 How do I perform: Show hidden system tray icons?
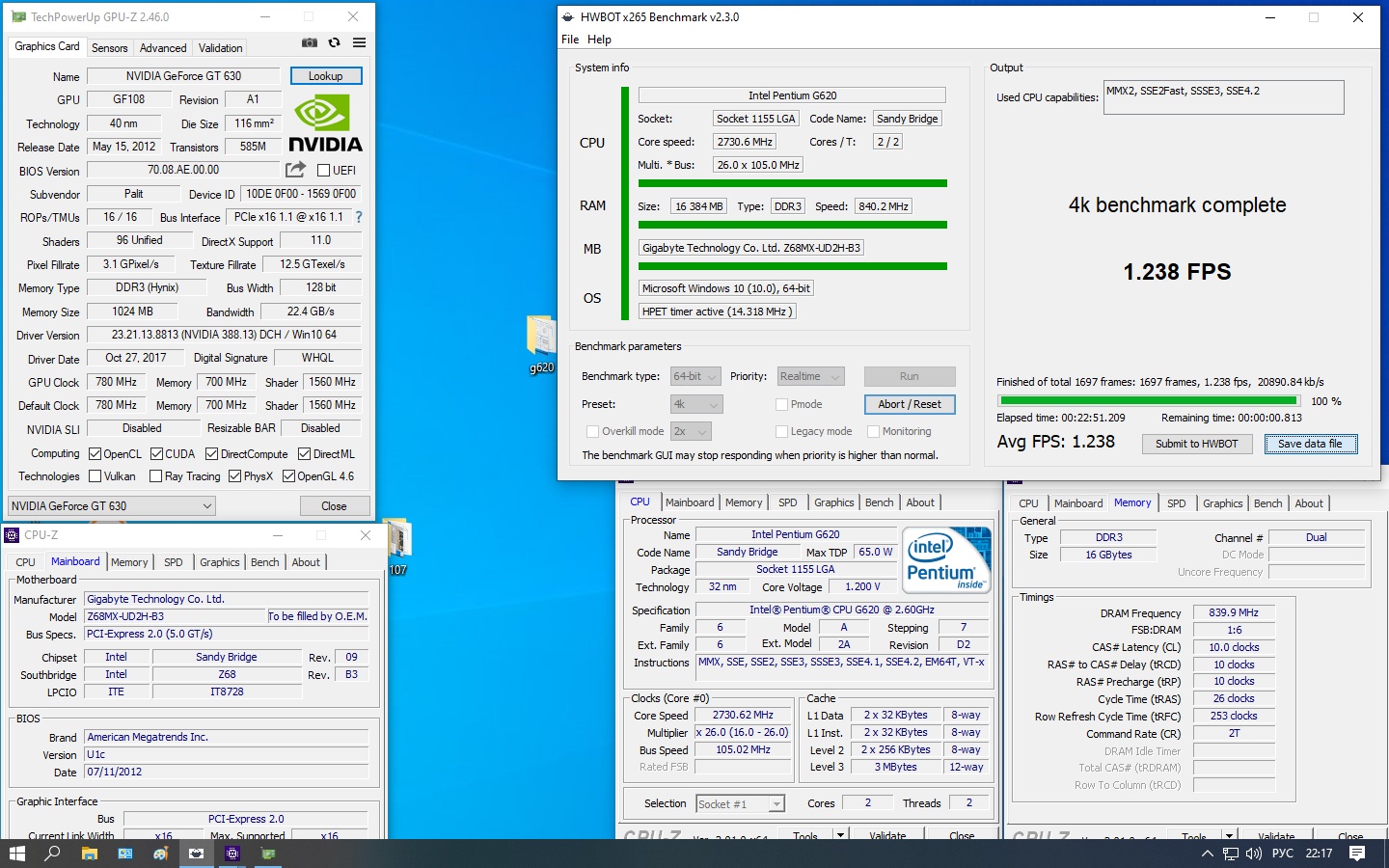(x=1207, y=854)
